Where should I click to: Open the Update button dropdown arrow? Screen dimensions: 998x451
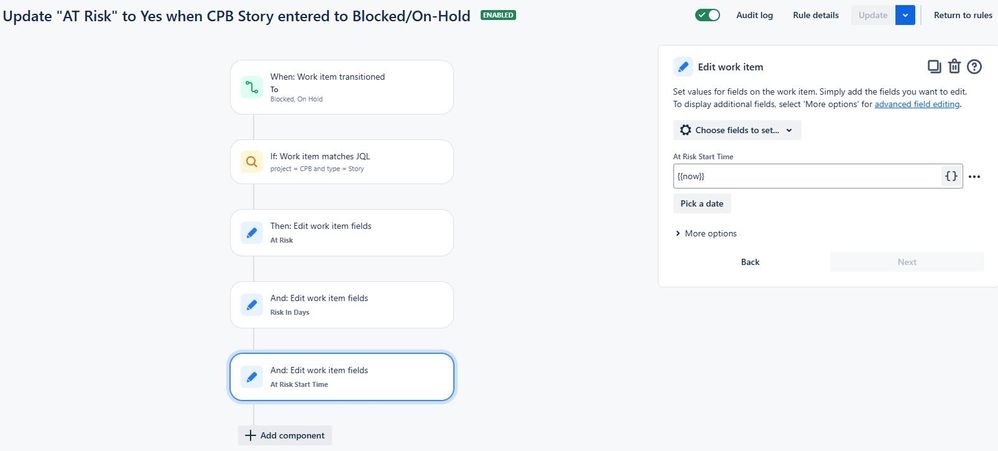[x=905, y=15]
